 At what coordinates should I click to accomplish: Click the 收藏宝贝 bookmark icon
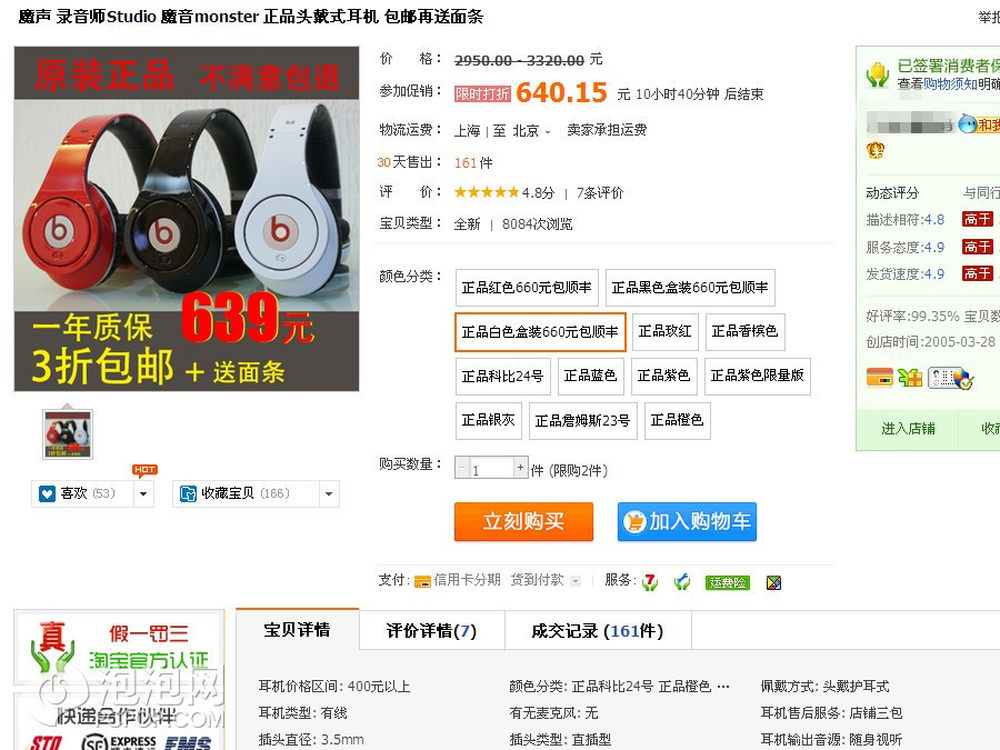pyautogui.click(x=188, y=494)
